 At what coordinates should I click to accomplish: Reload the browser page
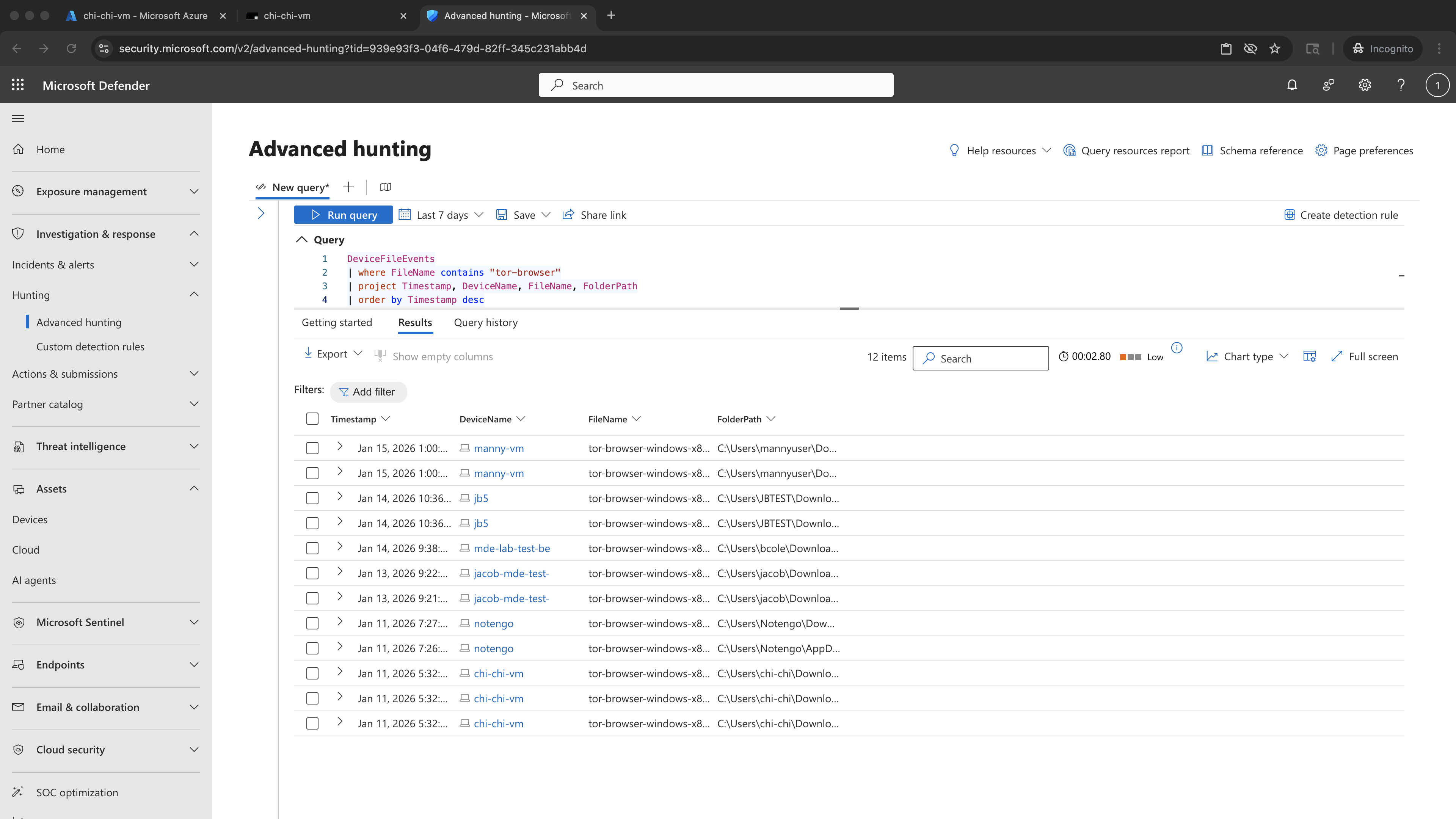pos(71,49)
